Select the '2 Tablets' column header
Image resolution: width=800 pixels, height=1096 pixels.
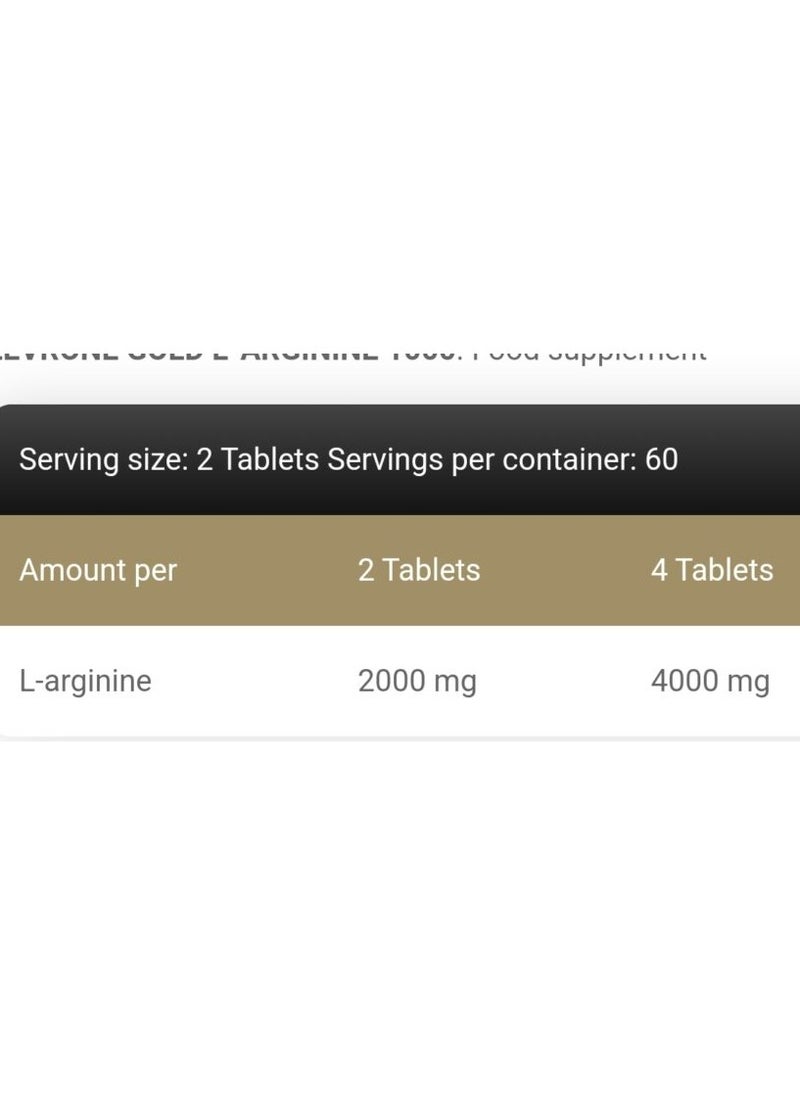click(419, 570)
